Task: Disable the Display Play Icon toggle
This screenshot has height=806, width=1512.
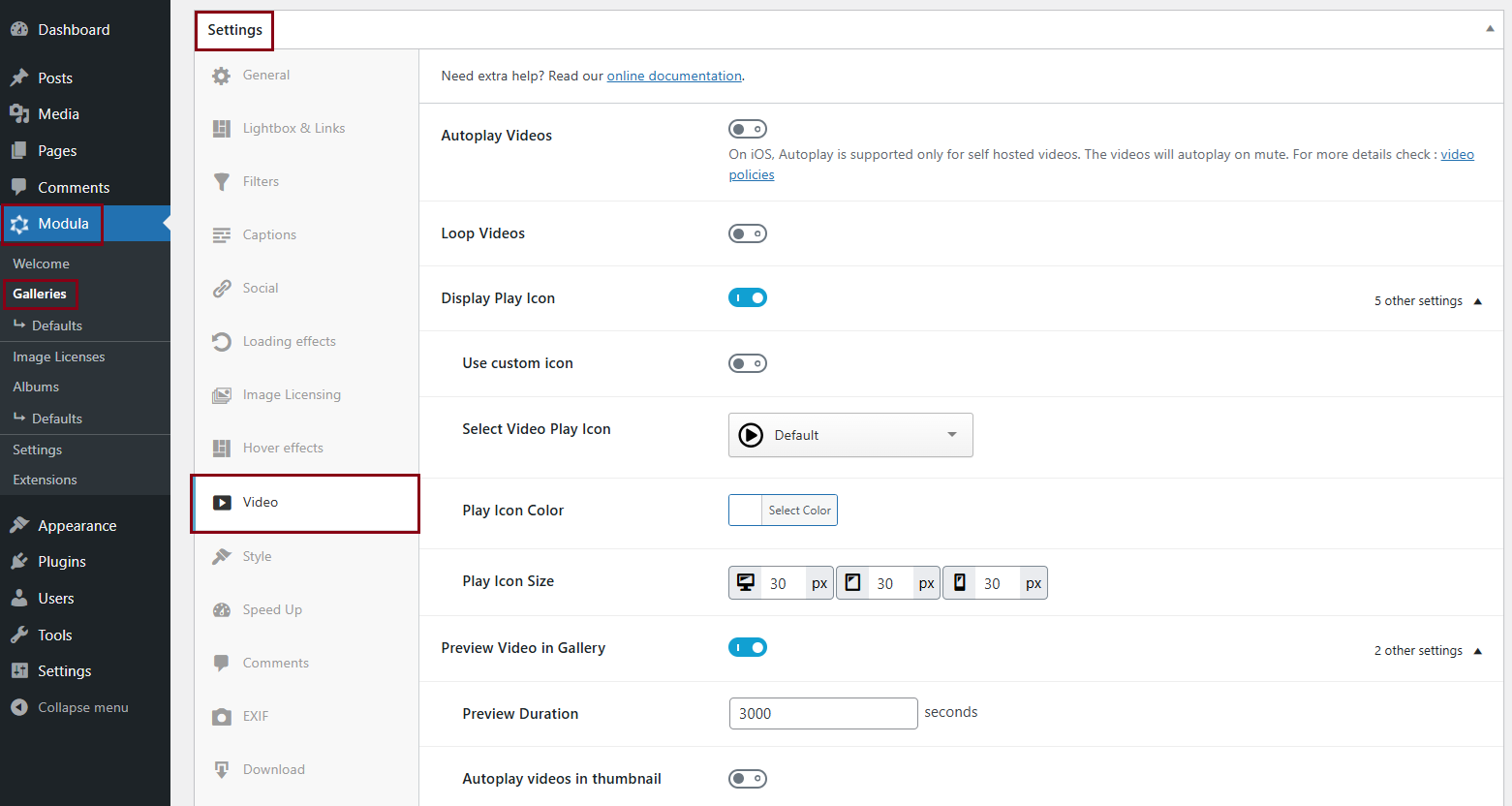Action: tap(747, 297)
